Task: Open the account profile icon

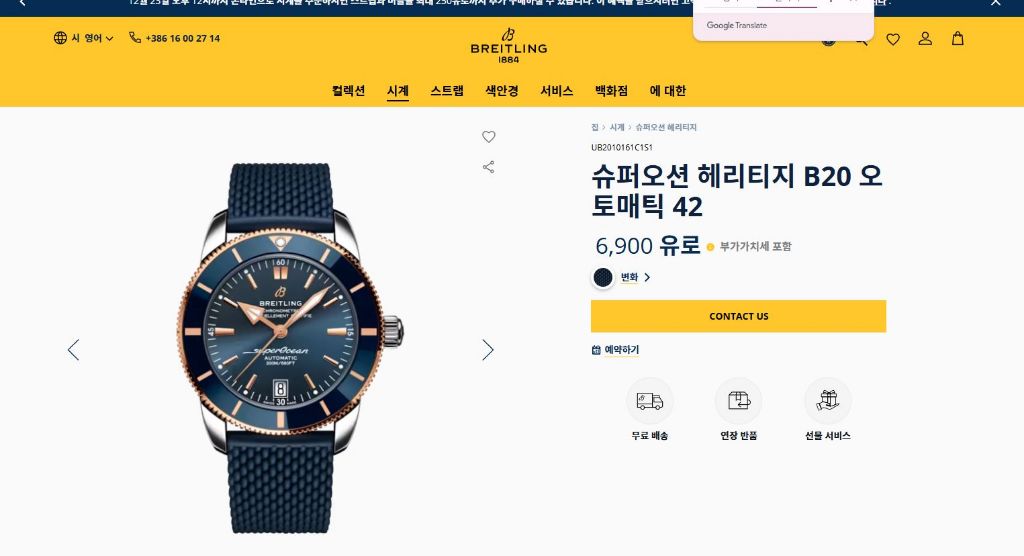Action: 925,39
